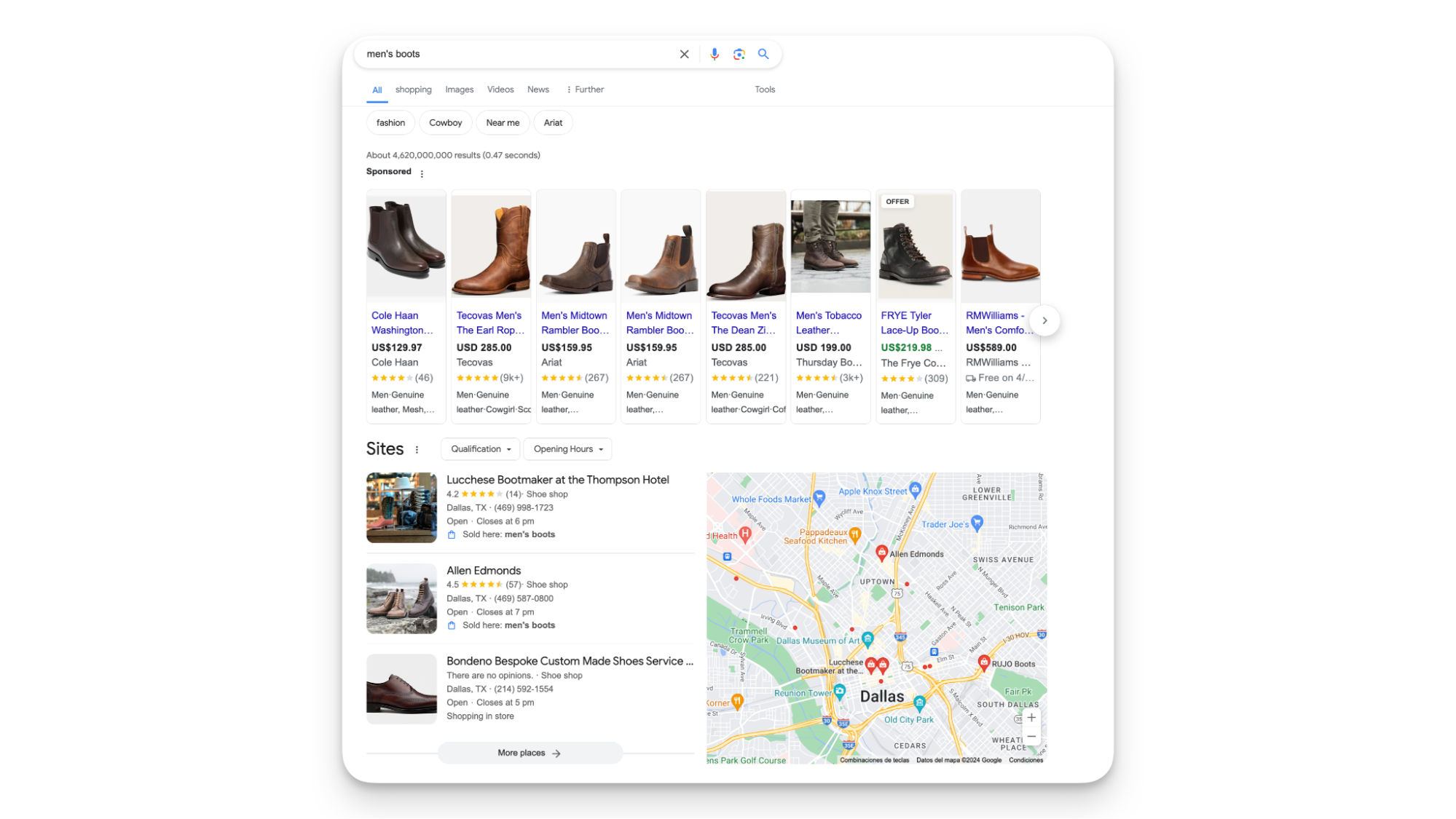Click More places link below store listings

click(x=529, y=752)
